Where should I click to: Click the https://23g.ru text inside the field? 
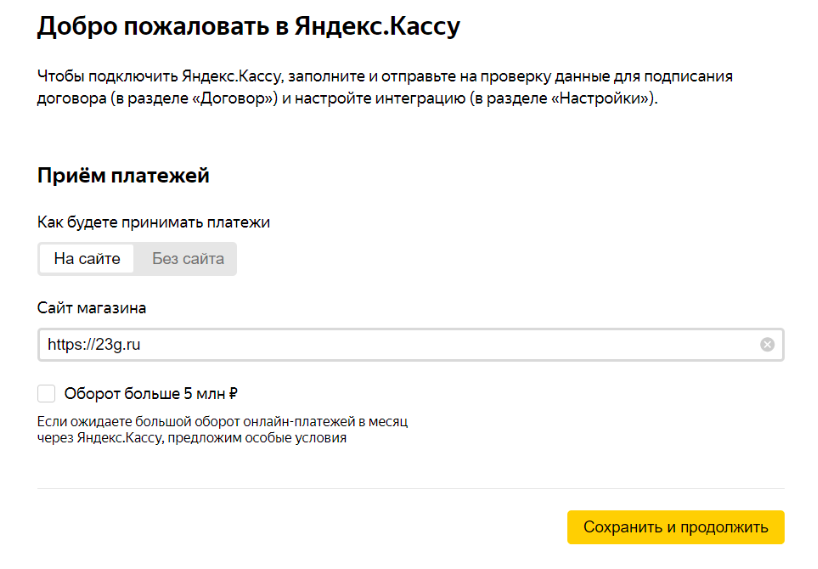[x=94, y=345]
